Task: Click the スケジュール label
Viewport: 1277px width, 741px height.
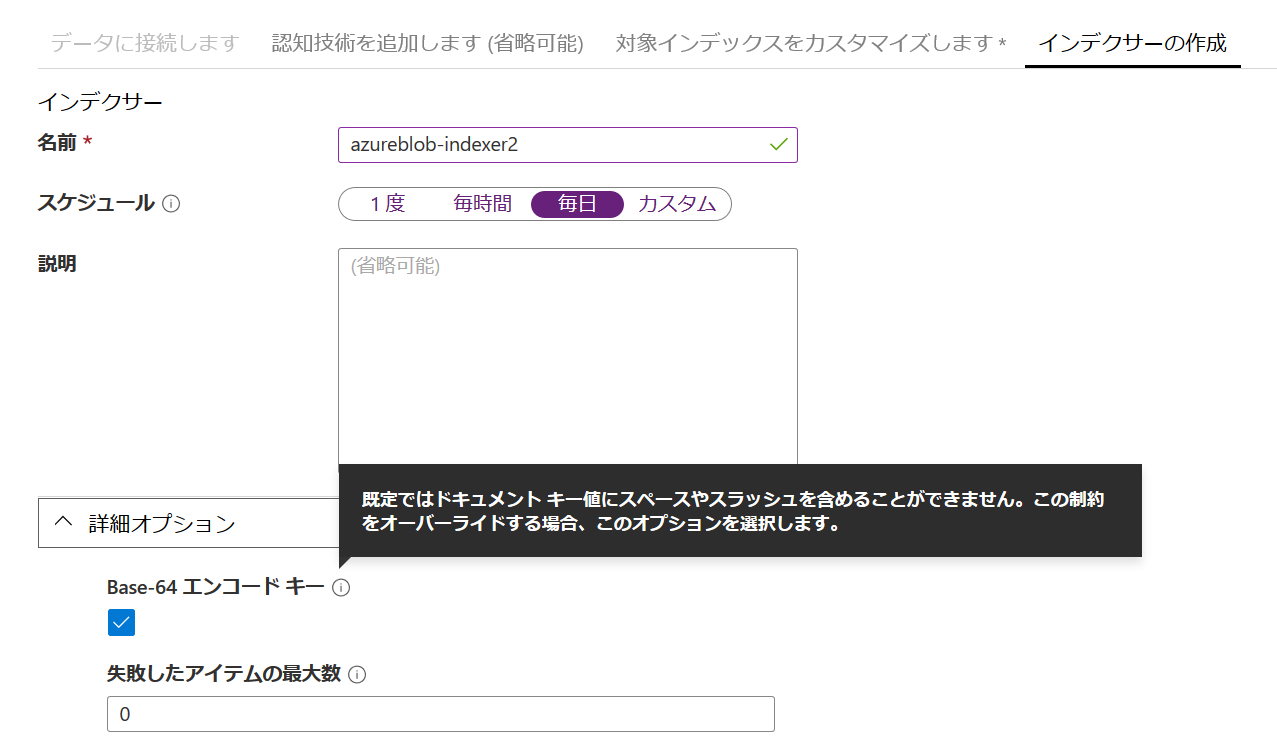Action: coord(96,203)
